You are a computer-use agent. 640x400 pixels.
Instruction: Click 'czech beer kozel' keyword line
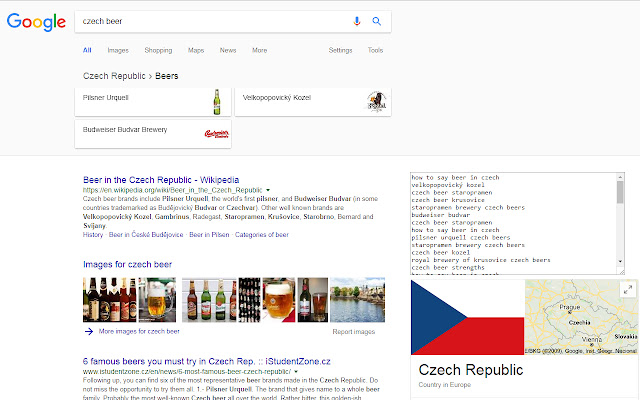point(441,253)
